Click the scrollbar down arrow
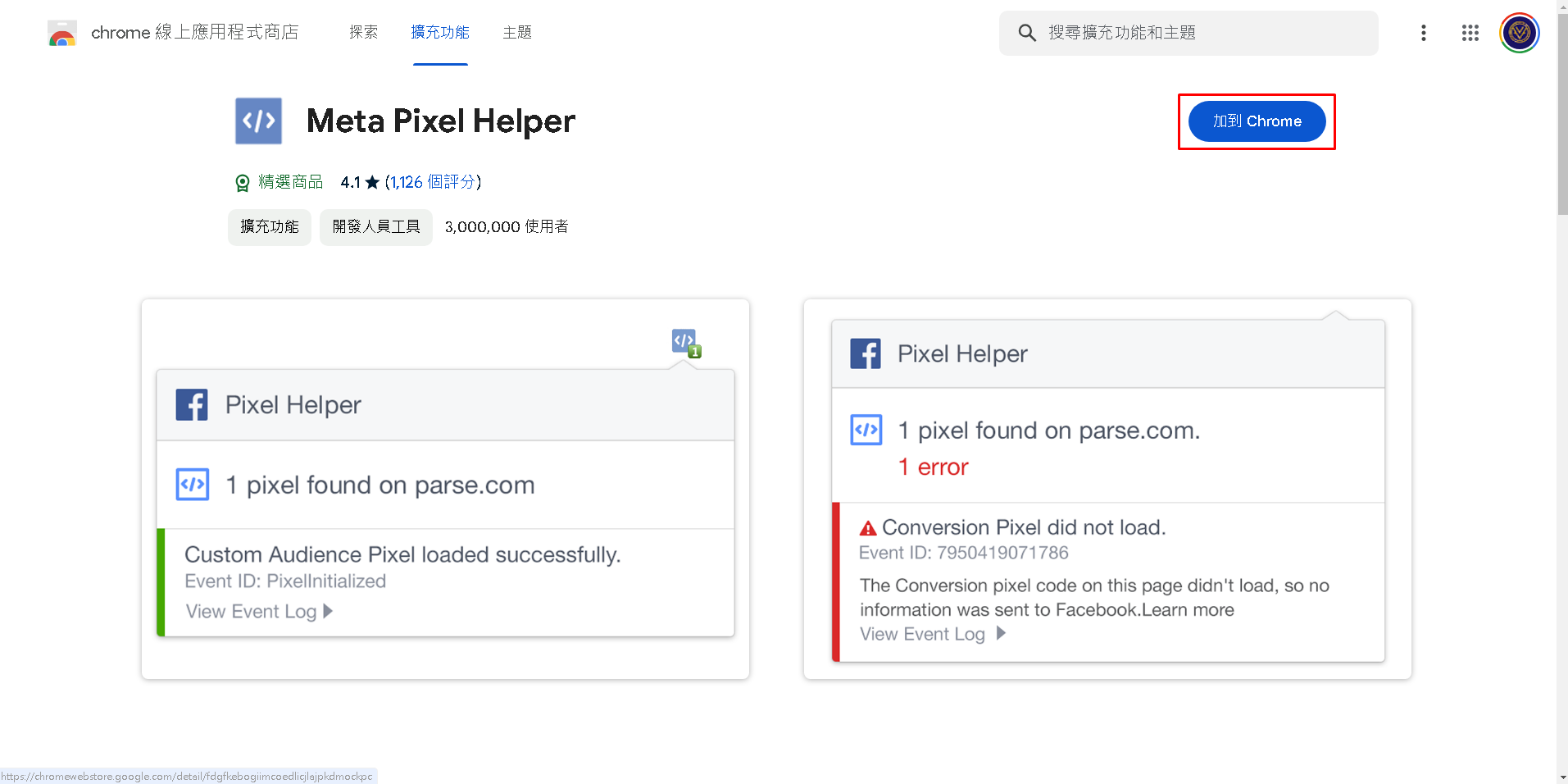Image resolution: width=1568 pixels, height=784 pixels. click(1562, 777)
